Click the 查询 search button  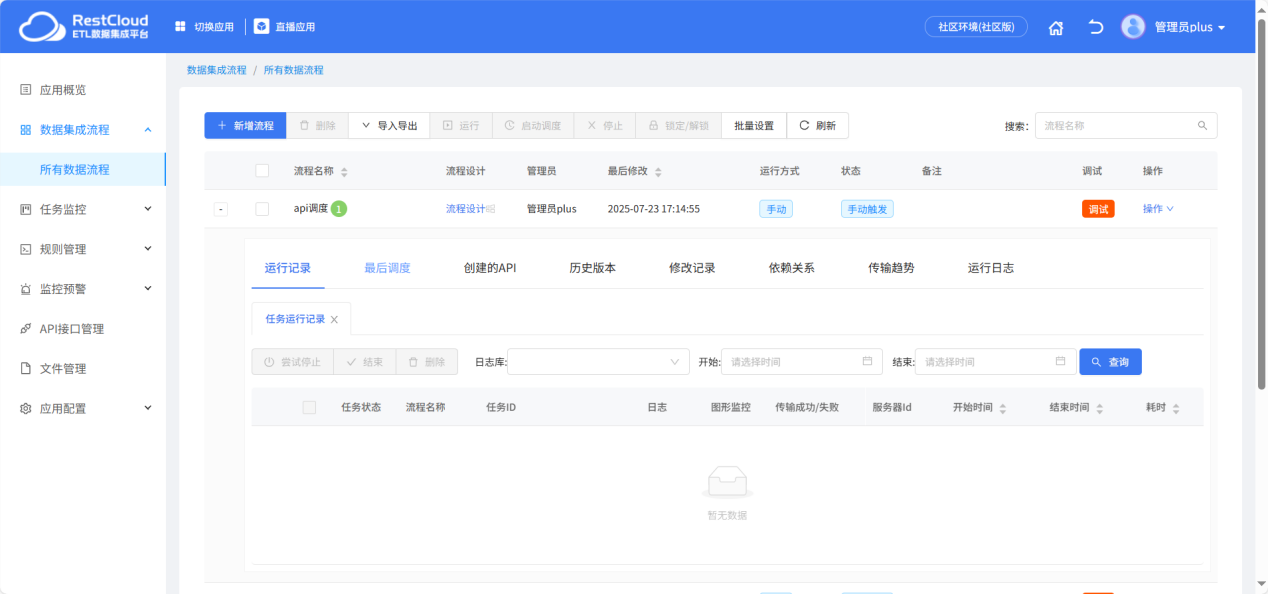coord(1110,361)
